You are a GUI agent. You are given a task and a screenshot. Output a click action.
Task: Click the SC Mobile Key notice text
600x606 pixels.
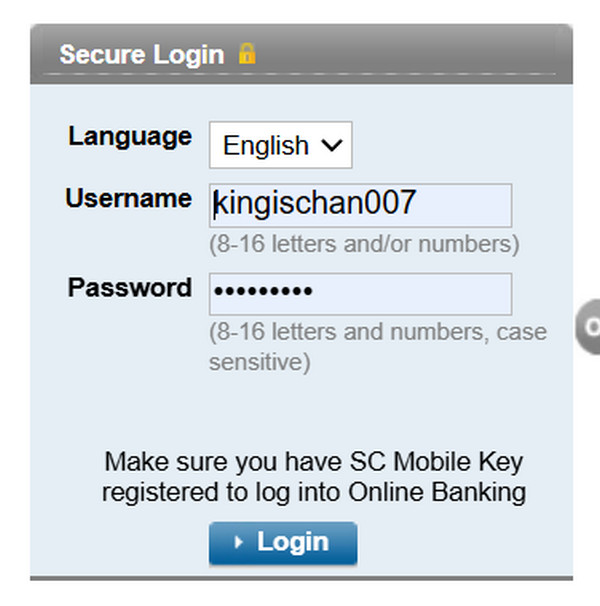point(314,477)
